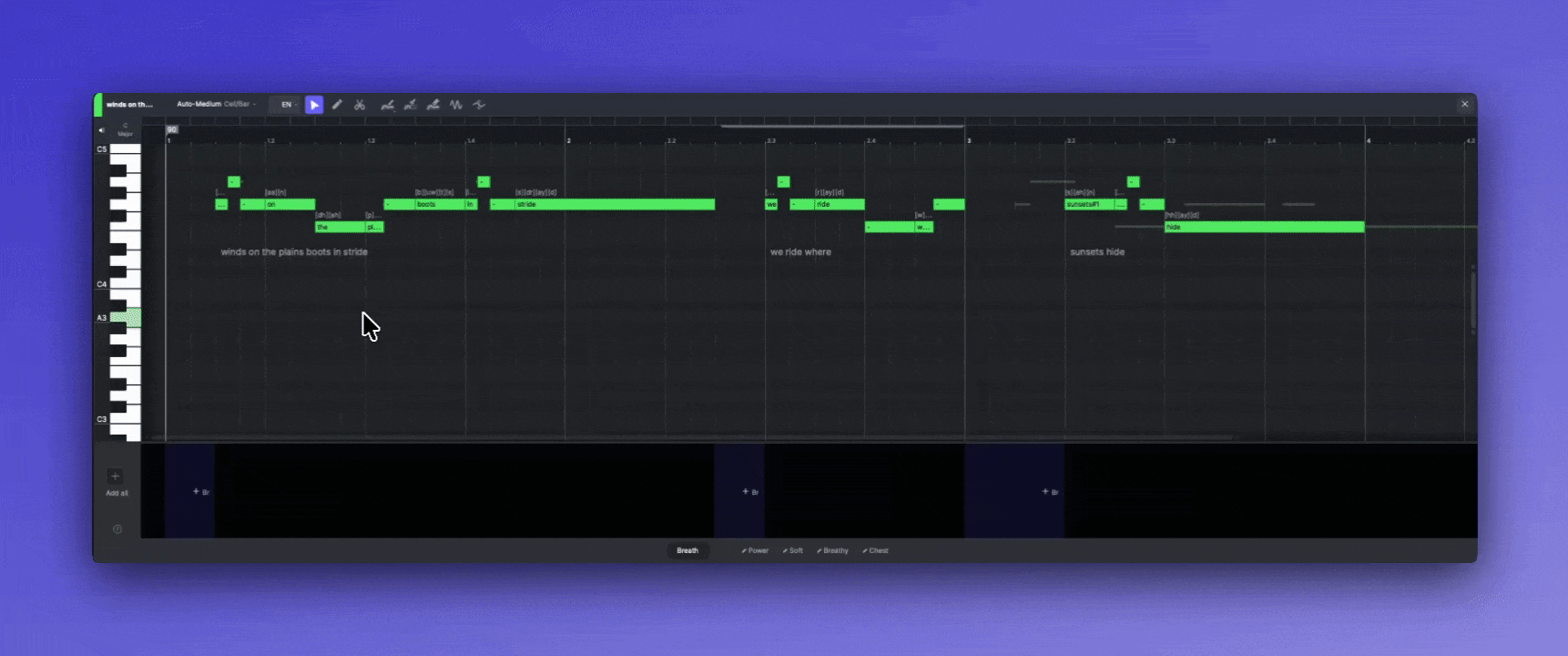The height and width of the screenshot is (656, 1568).
Task: Select the Soft parameter tab
Action: pos(793,550)
